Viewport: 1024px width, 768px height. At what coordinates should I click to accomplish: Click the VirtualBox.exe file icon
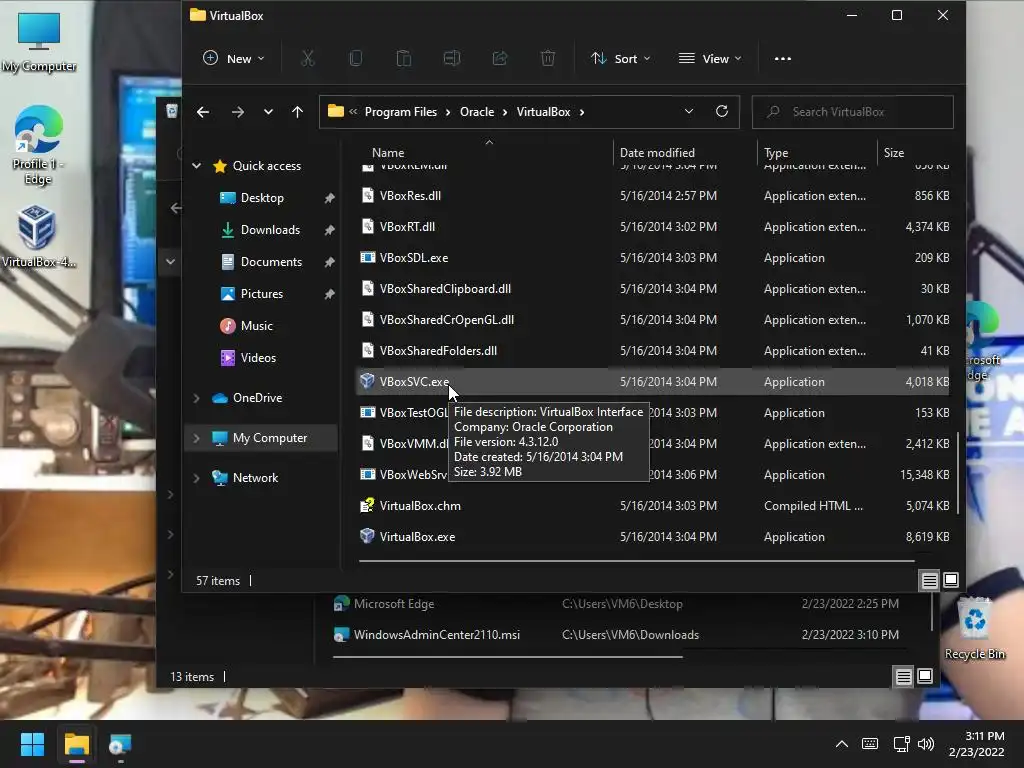[368, 536]
